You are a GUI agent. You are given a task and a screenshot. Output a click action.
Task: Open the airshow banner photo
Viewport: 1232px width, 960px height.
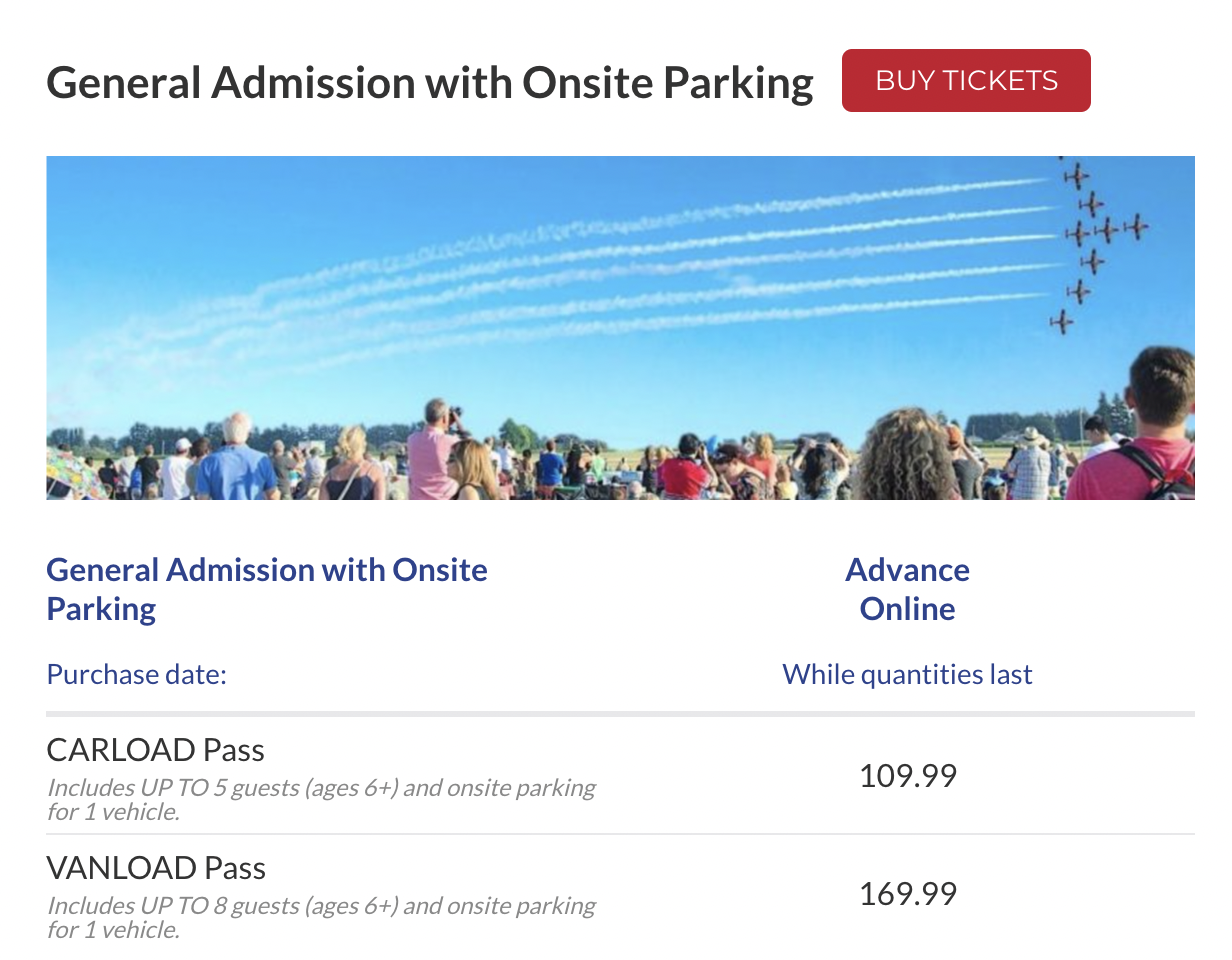click(620, 328)
